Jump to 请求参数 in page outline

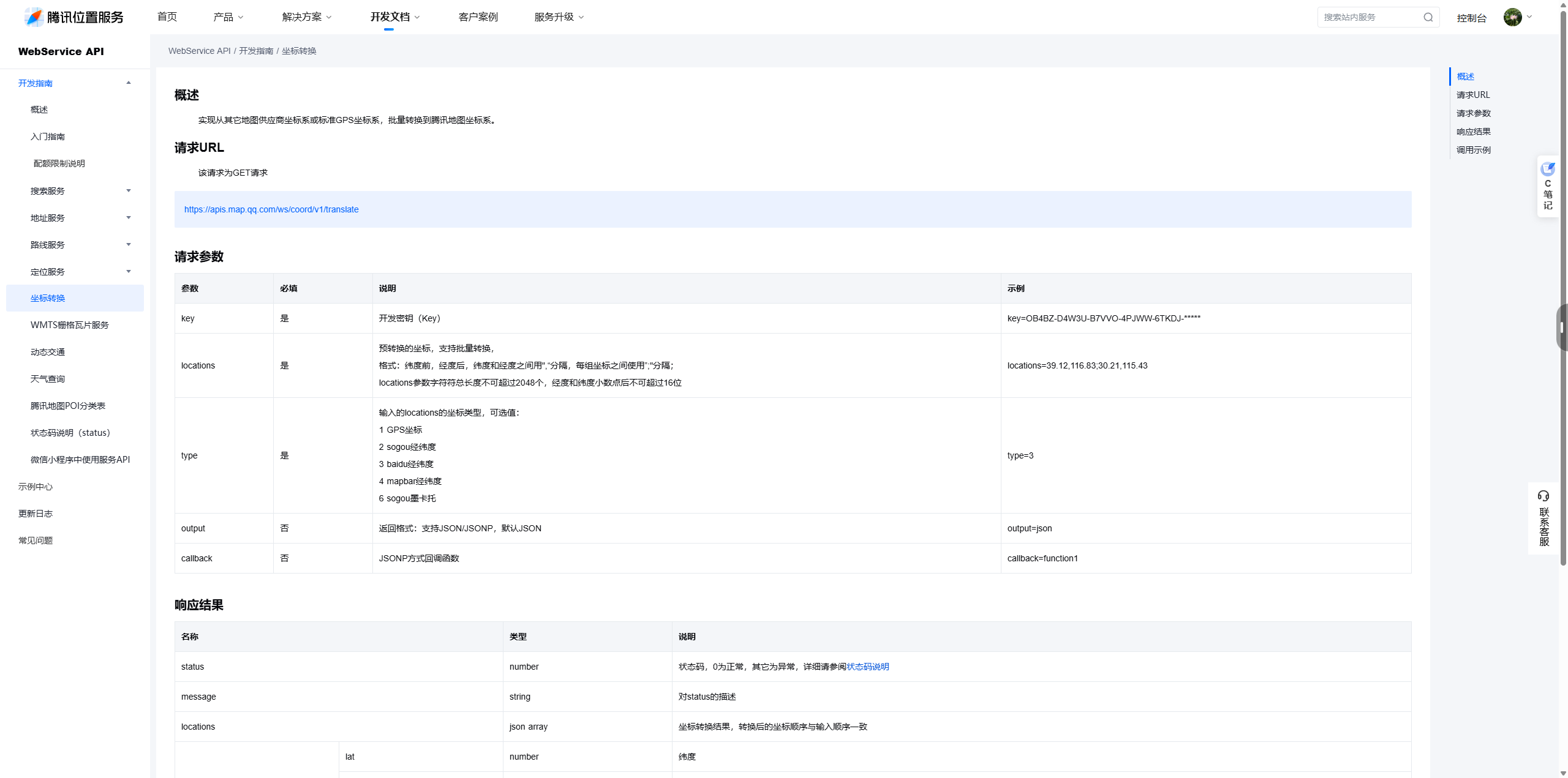(1473, 113)
